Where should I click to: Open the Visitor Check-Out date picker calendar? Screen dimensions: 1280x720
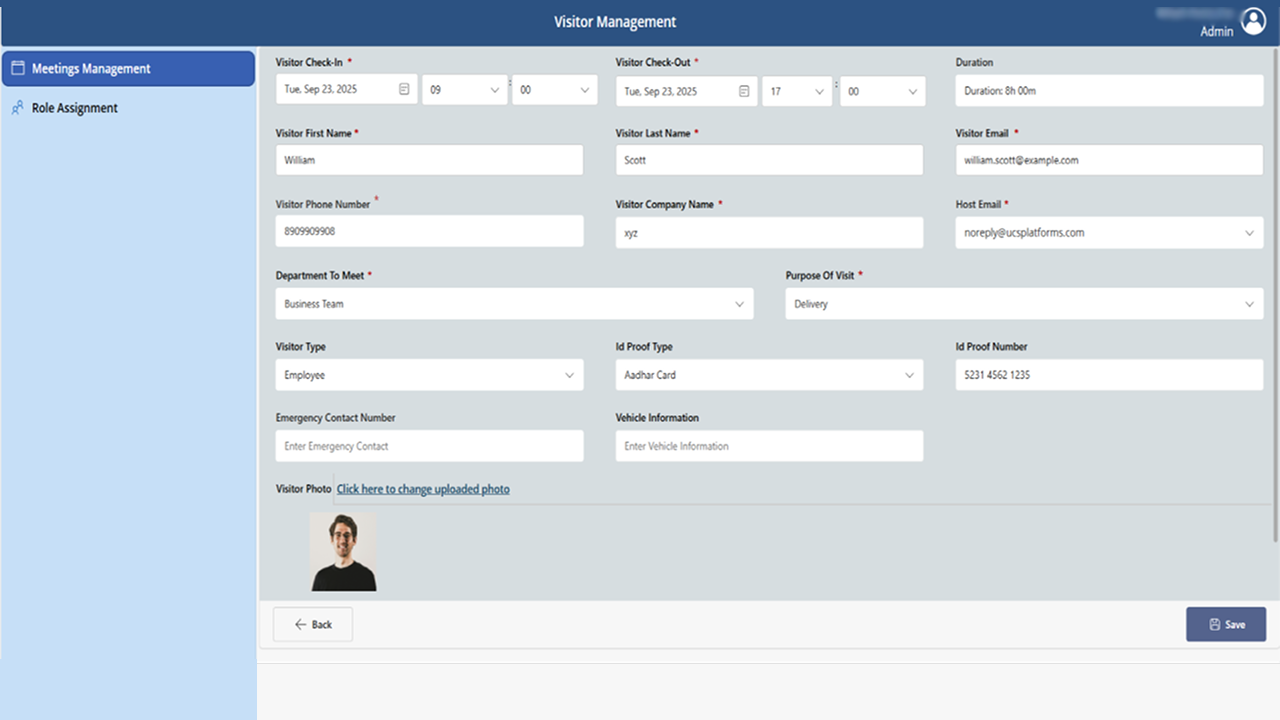[744, 90]
